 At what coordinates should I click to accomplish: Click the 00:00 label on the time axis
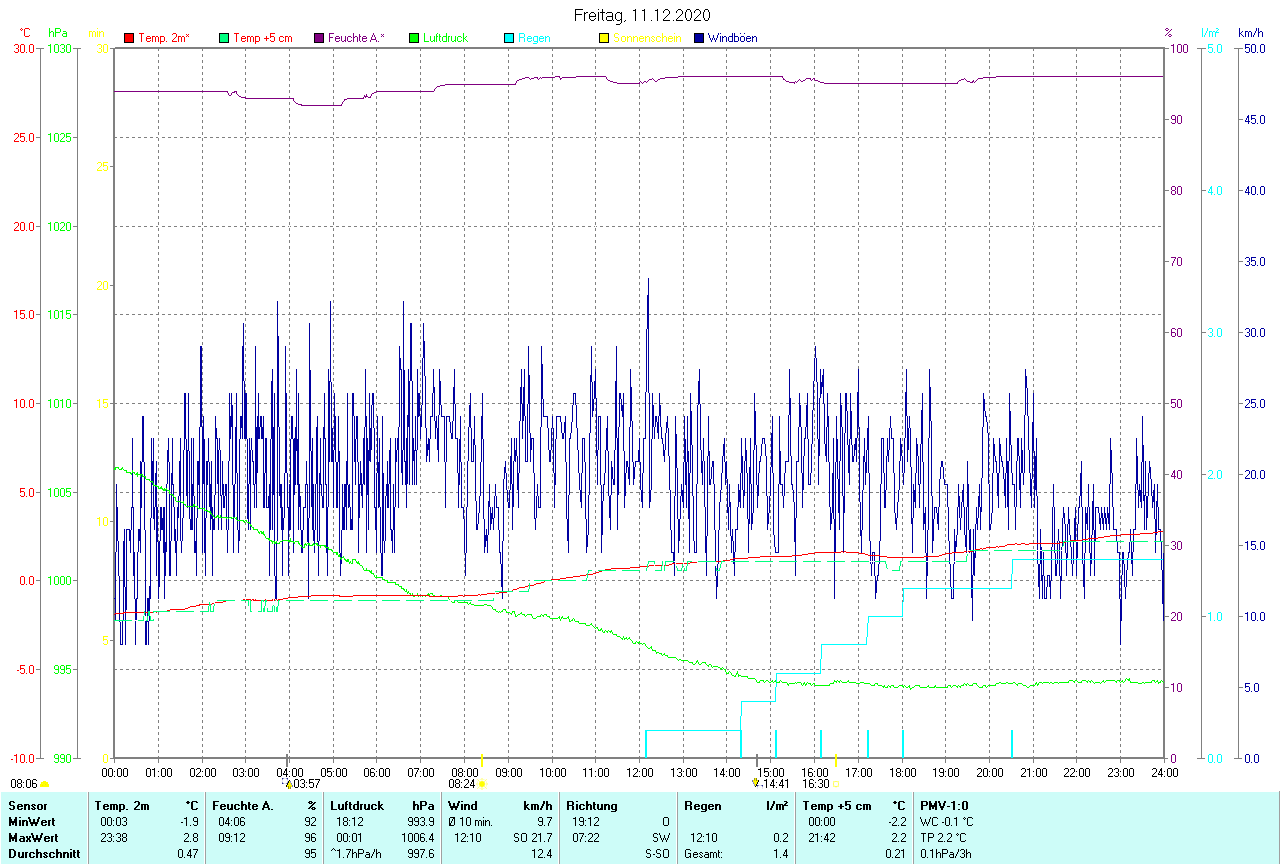pos(115,772)
